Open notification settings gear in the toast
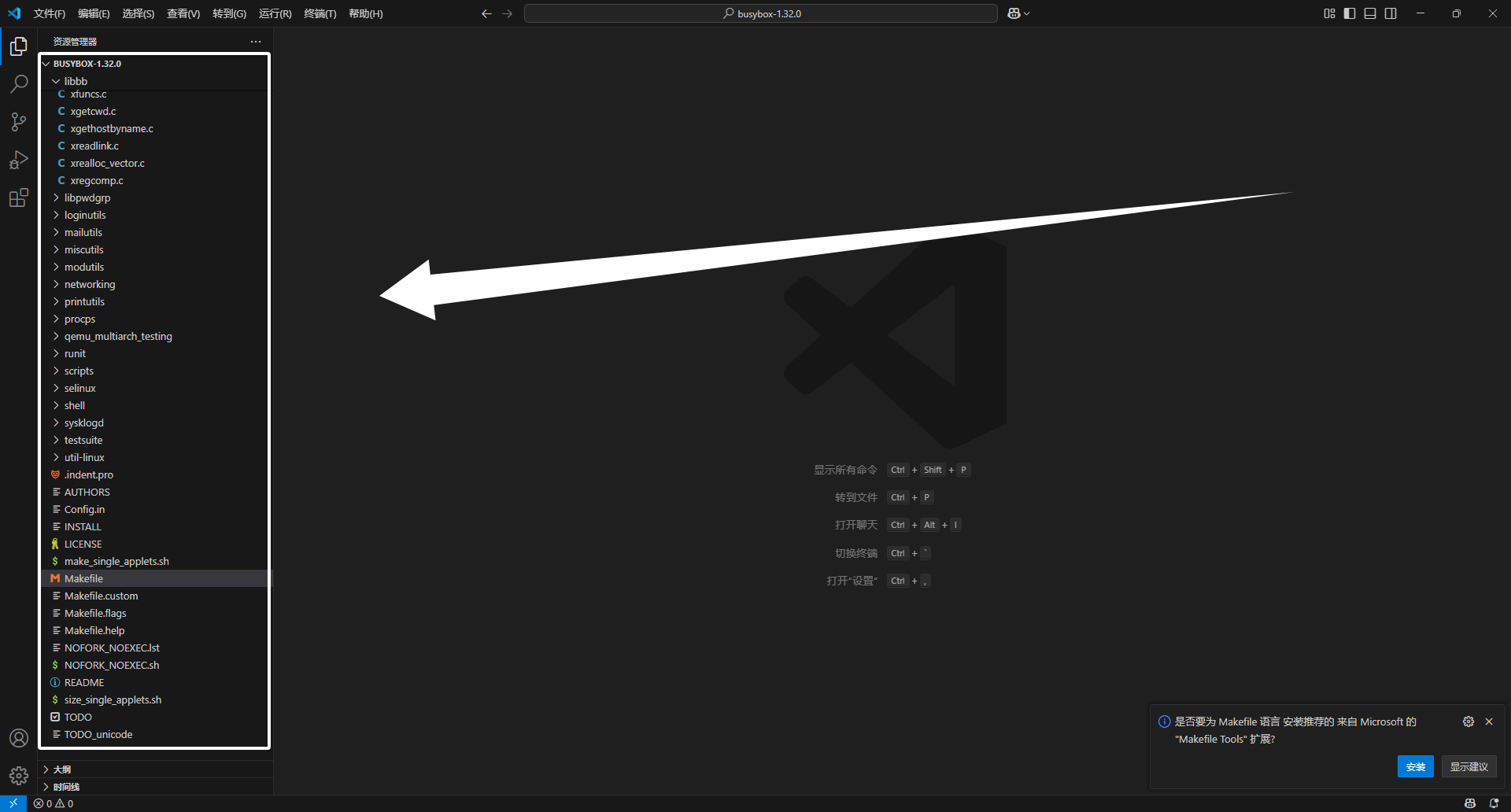1511x812 pixels. (1469, 722)
